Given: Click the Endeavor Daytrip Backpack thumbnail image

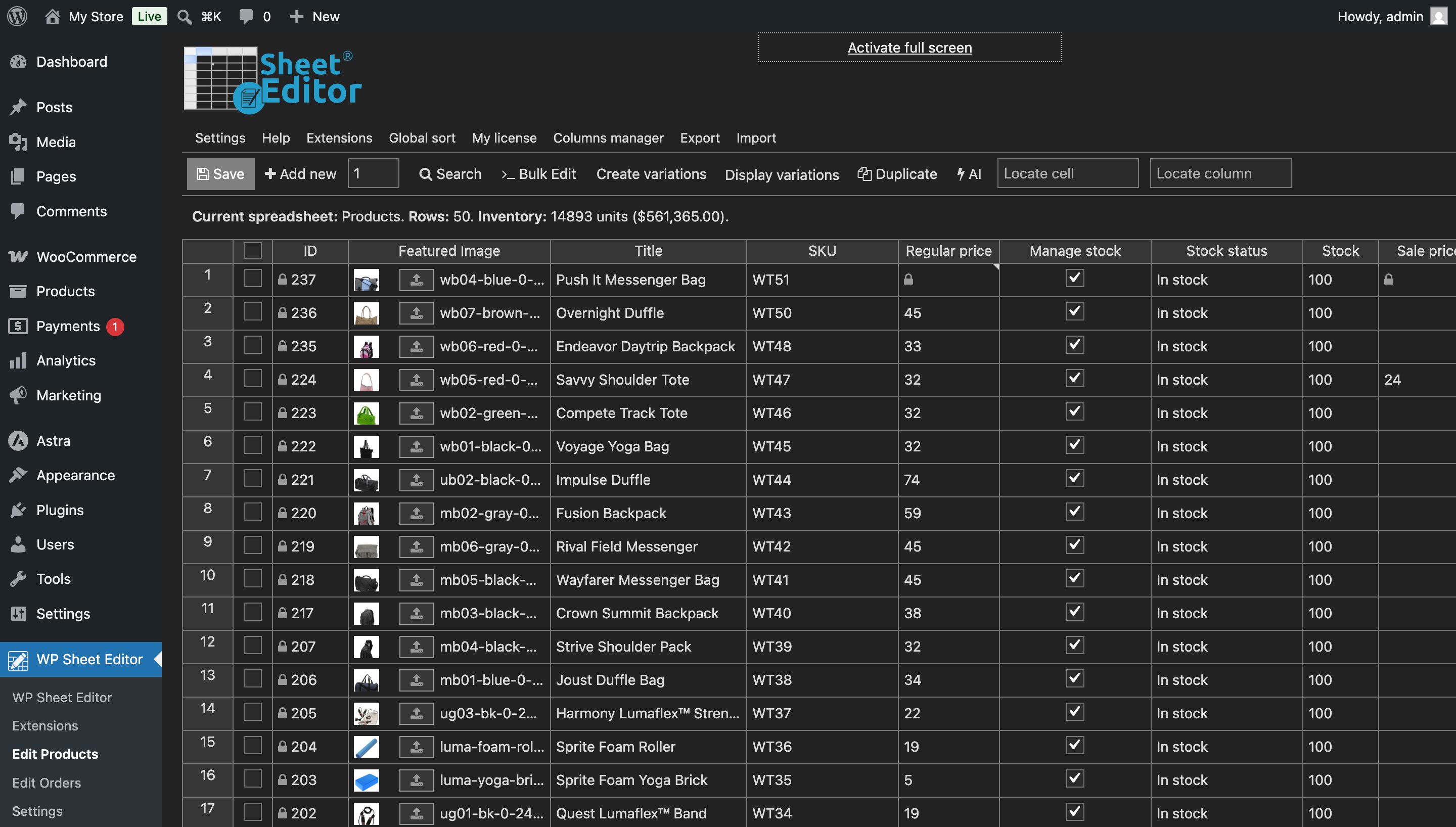Looking at the screenshot, I should 366,346.
